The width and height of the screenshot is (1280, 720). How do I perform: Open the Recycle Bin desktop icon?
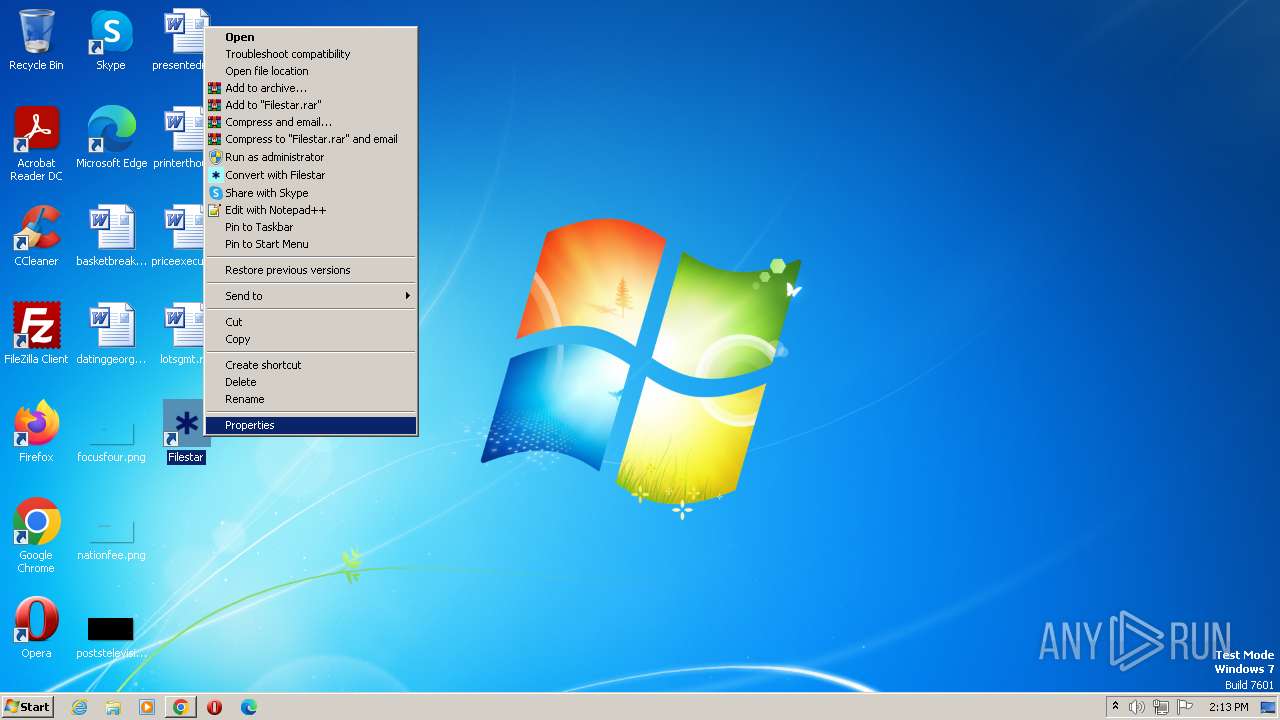[x=36, y=40]
